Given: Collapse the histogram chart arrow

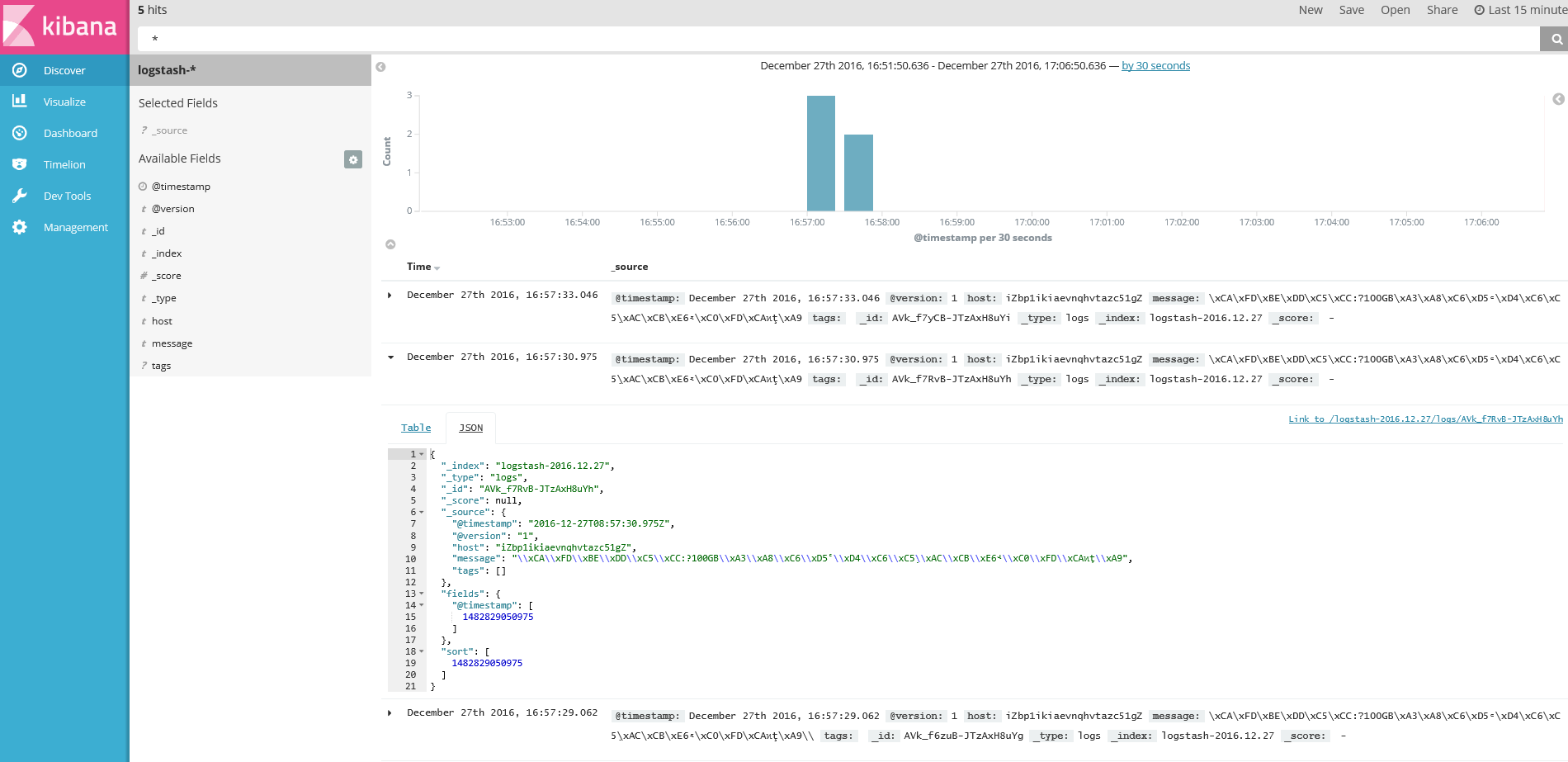Looking at the screenshot, I should coord(390,244).
